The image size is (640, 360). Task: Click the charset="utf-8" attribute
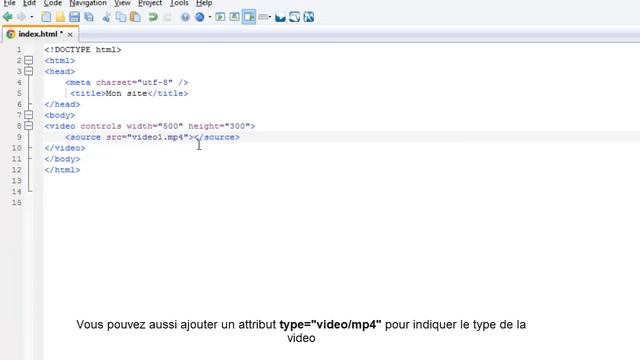click(x=134, y=82)
